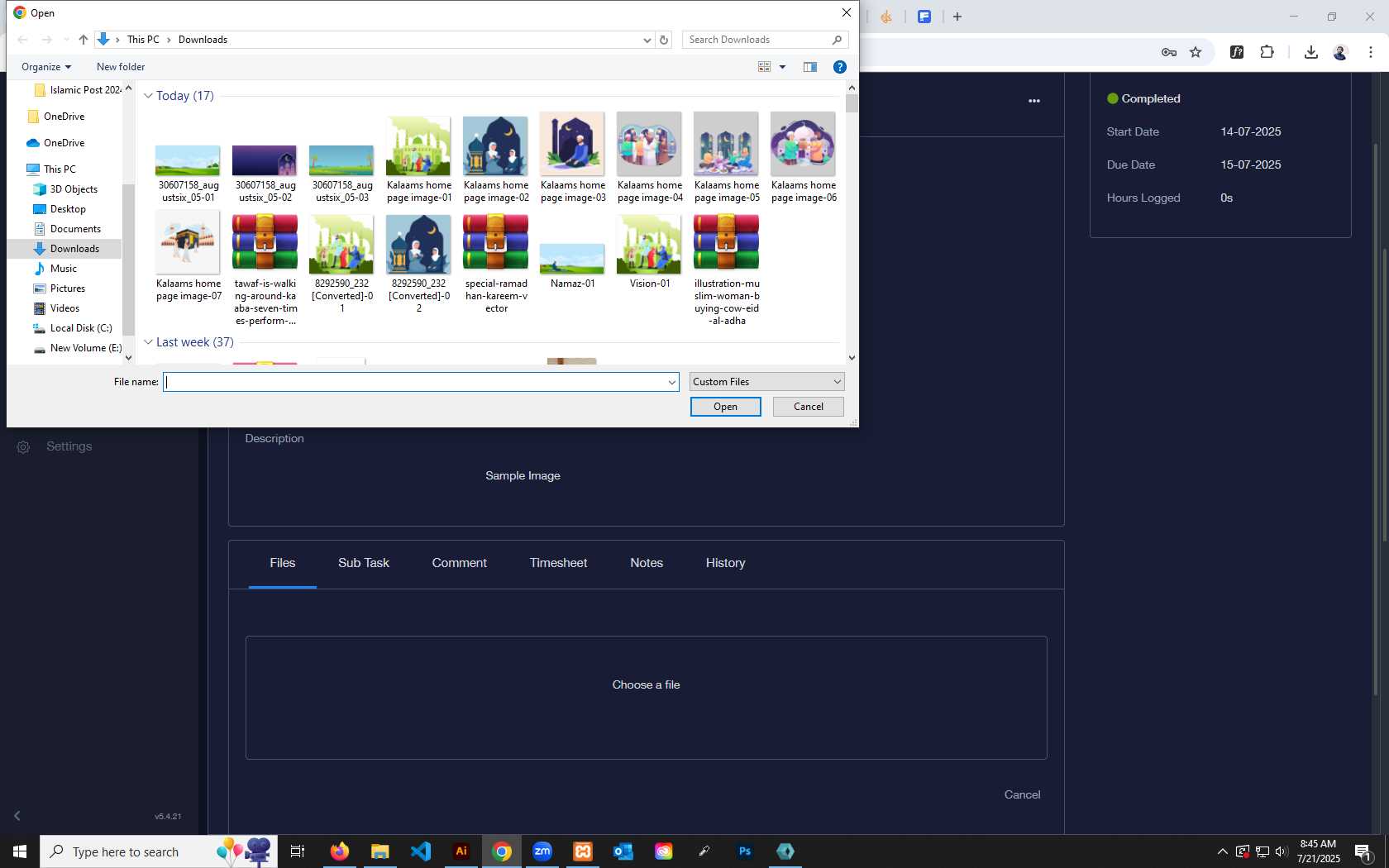Viewport: 1389px width, 868px height.
Task: Click the Files tab
Action: point(283,563)
